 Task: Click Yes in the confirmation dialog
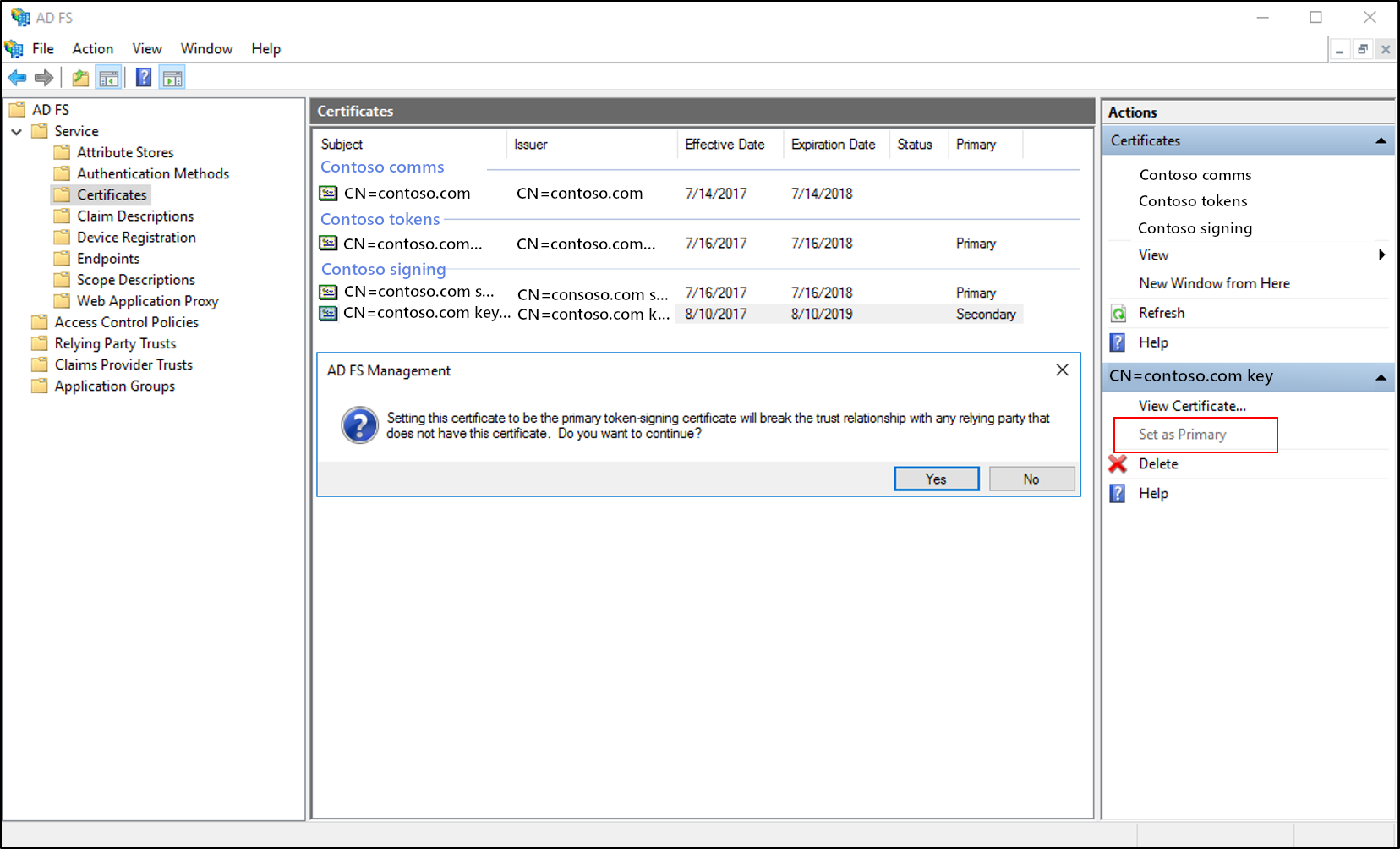click(936, 479)
